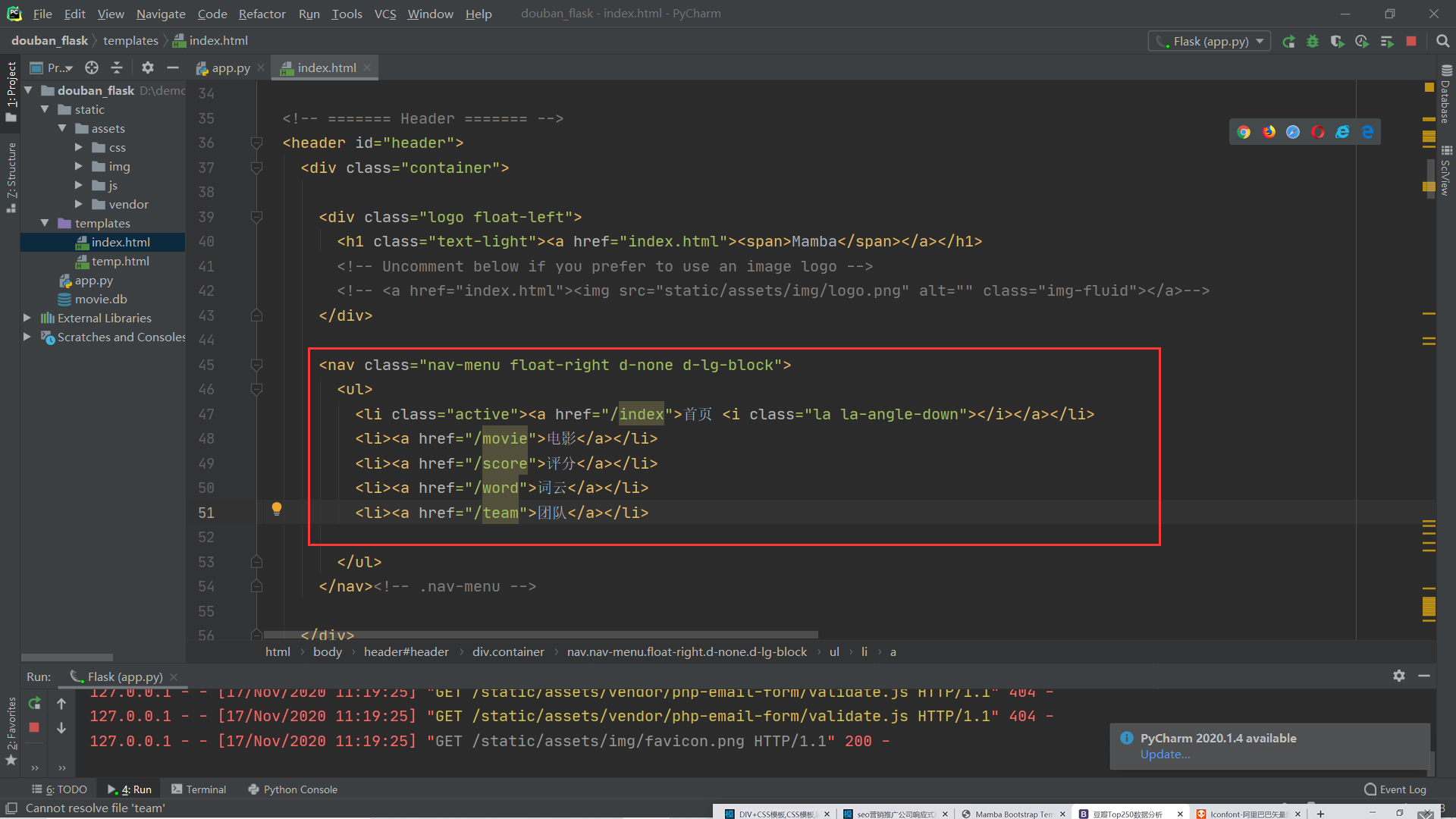Open Search Everywhere magnifier icon
Screen dimensions: 1456x819
point(1442,42)
